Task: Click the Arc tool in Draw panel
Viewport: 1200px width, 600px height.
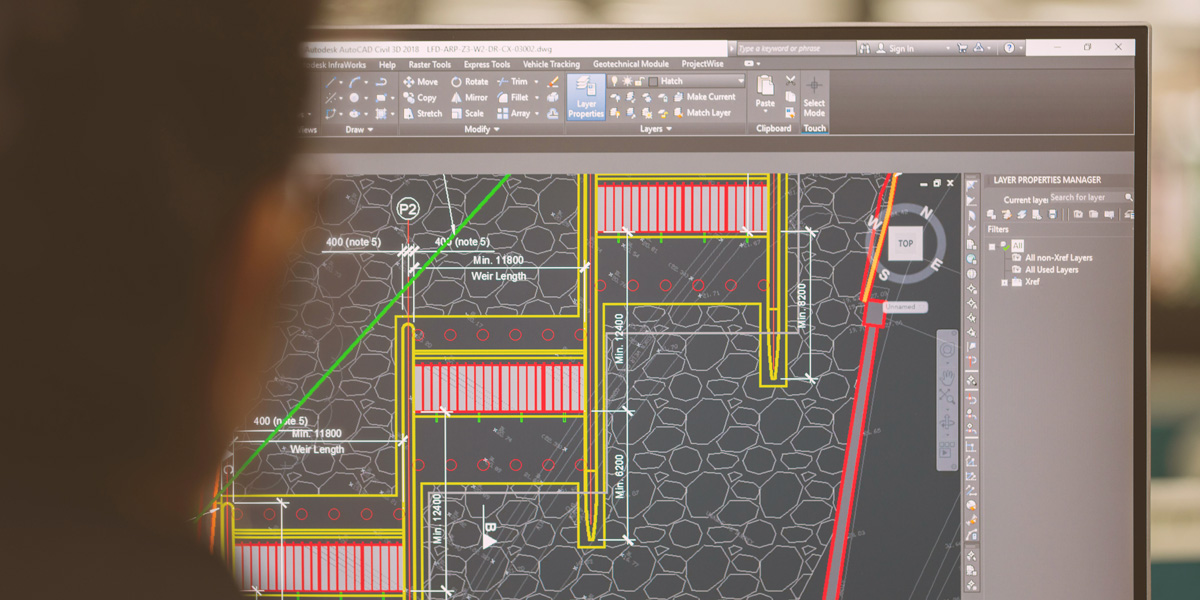Action: 356,81
